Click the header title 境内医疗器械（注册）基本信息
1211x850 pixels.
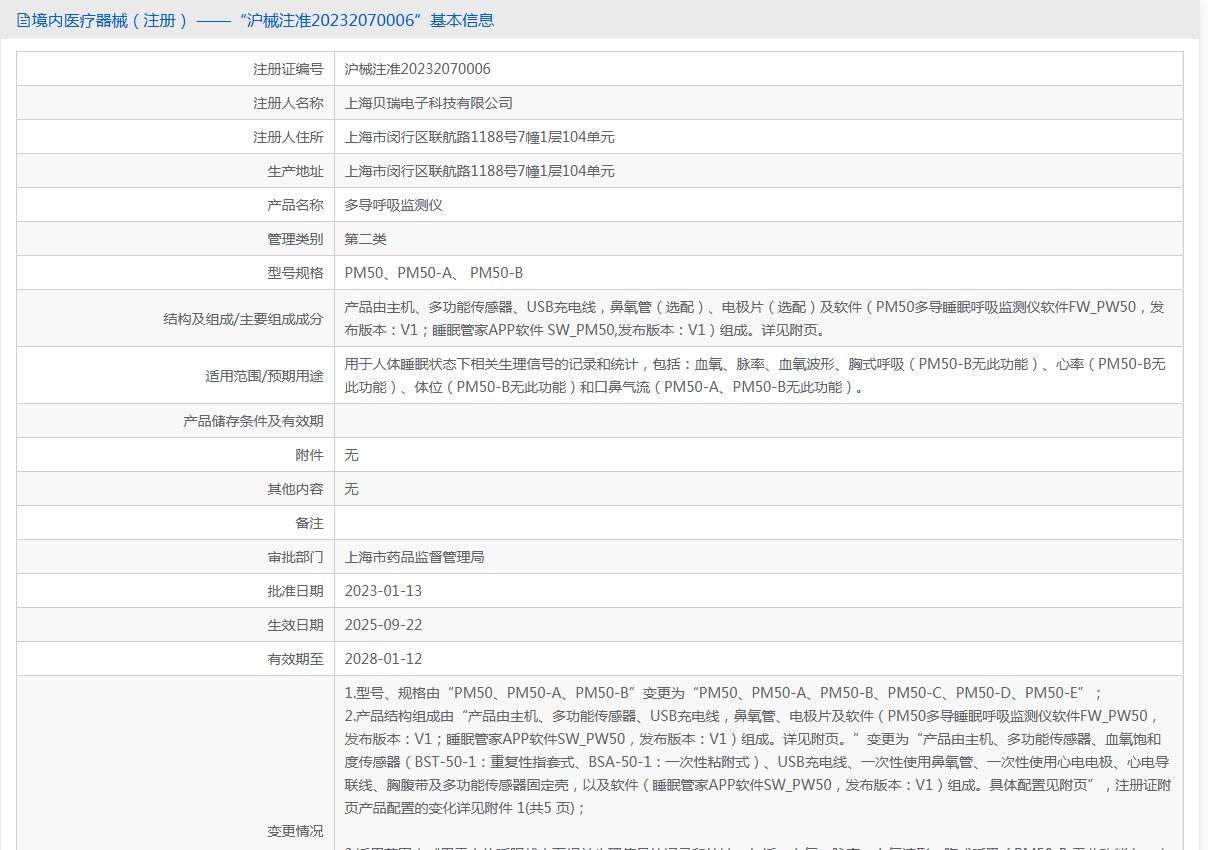coord(263,20)
